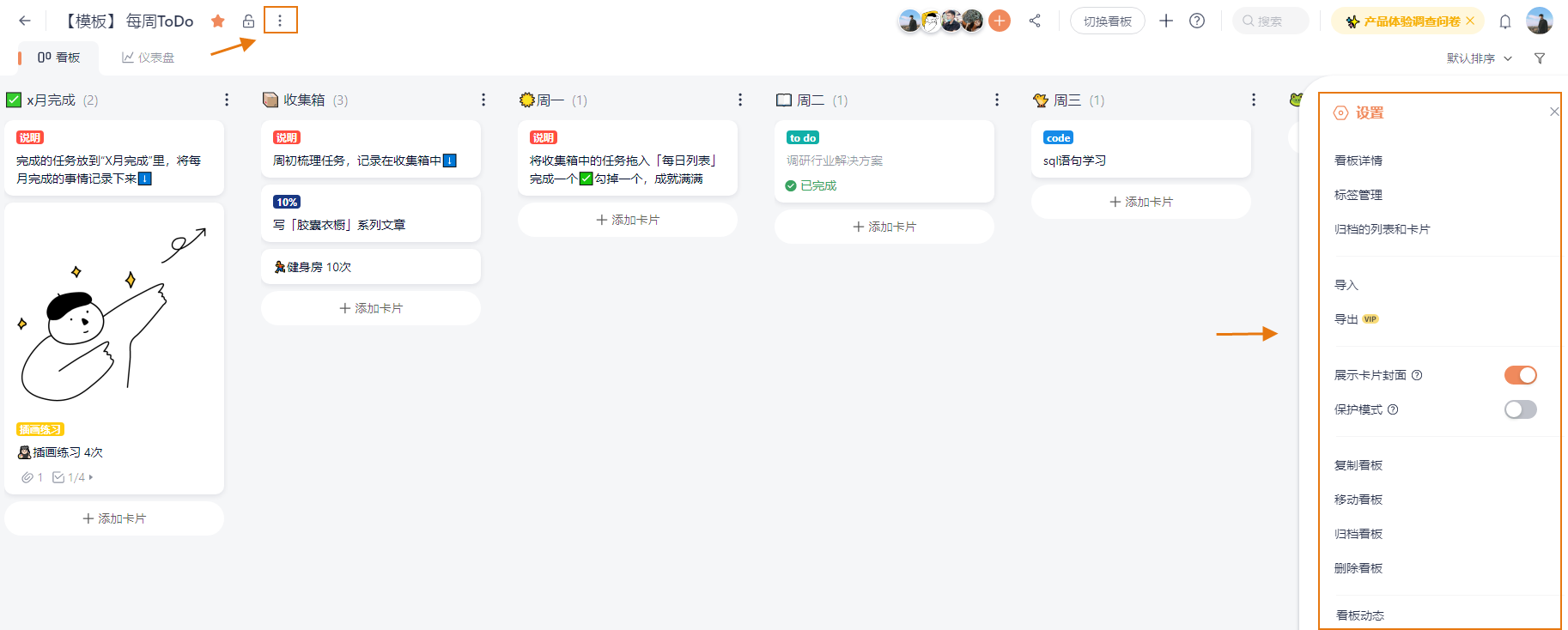
Task: Open the 收集箱 list options menu
Action: (483, 100)
